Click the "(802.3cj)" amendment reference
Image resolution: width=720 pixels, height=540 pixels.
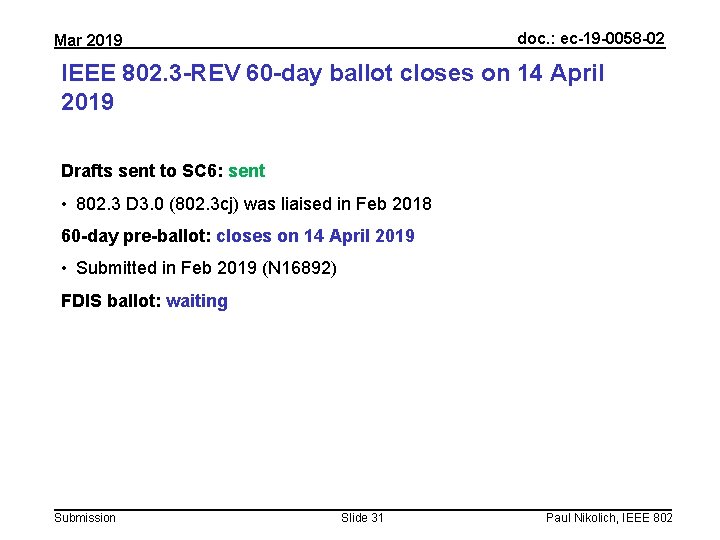point(202,204)
